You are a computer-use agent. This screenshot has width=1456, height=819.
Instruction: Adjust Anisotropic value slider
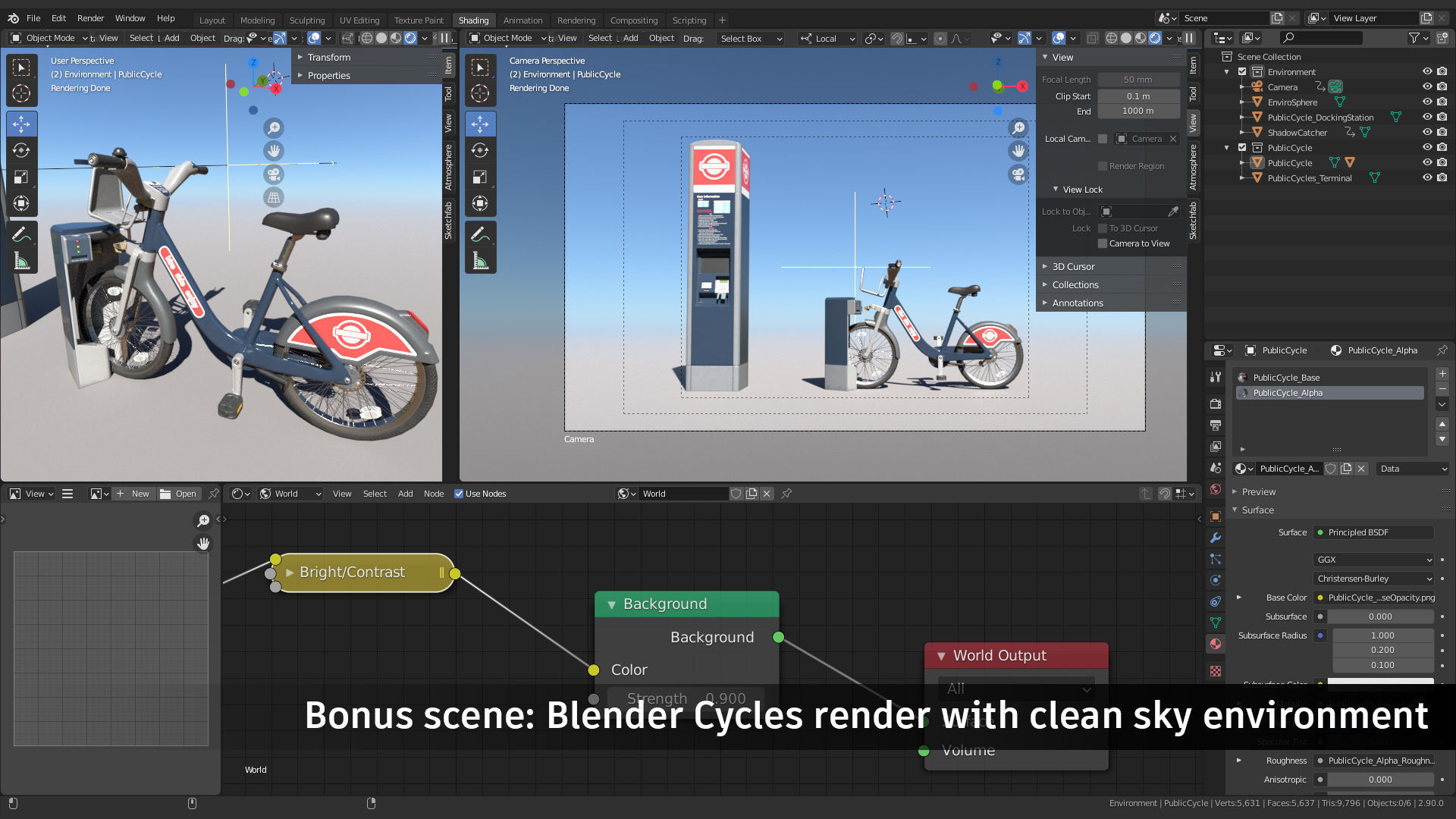(1379, 780)
